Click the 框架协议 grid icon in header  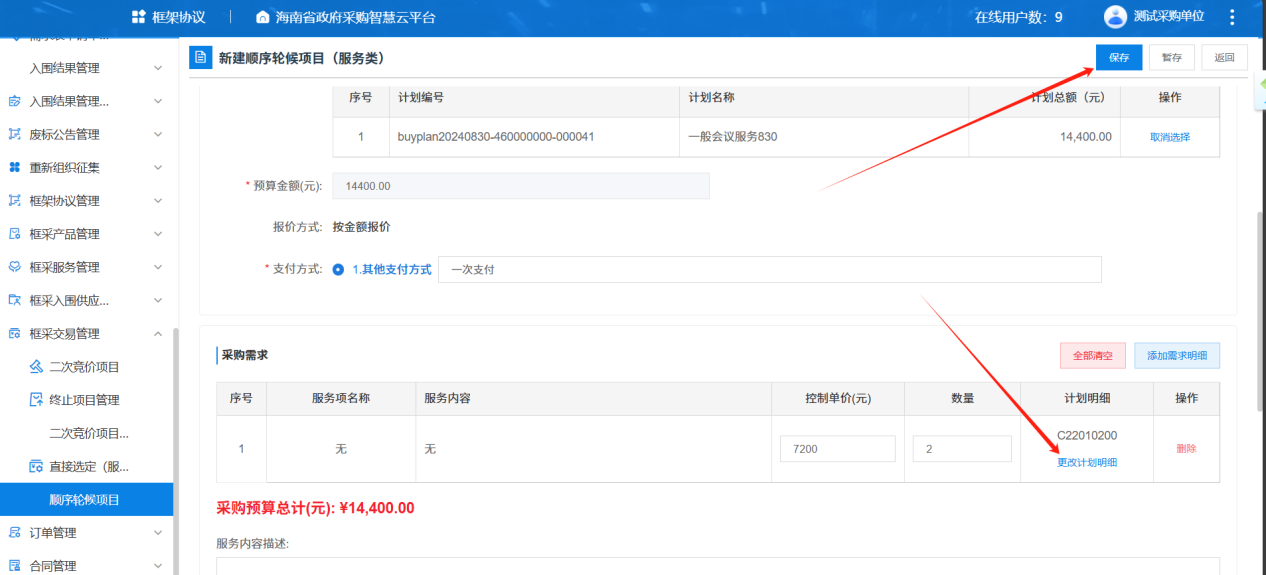tap(138, 17)
